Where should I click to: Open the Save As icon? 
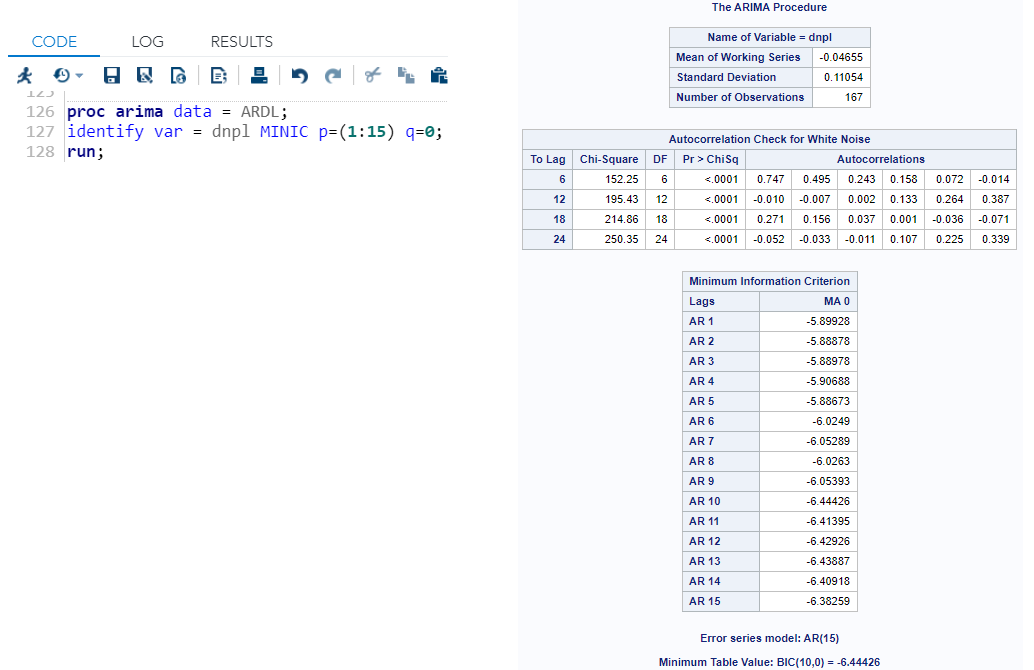[143, 75]
